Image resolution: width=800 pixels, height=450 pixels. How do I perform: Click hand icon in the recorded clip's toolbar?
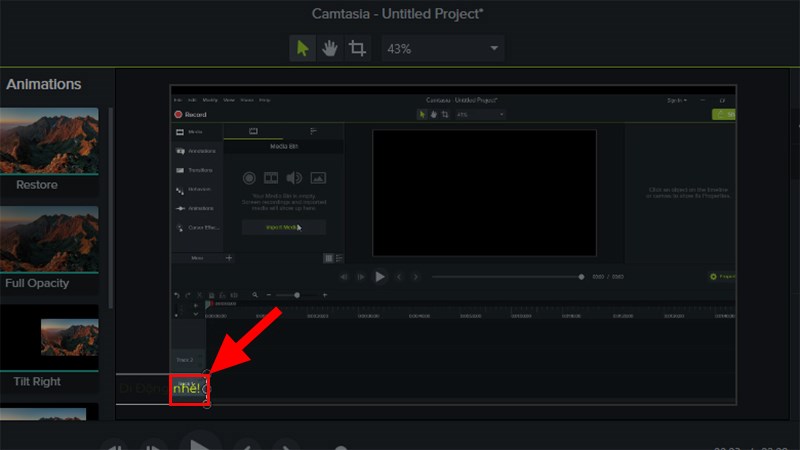pos(434,114)
